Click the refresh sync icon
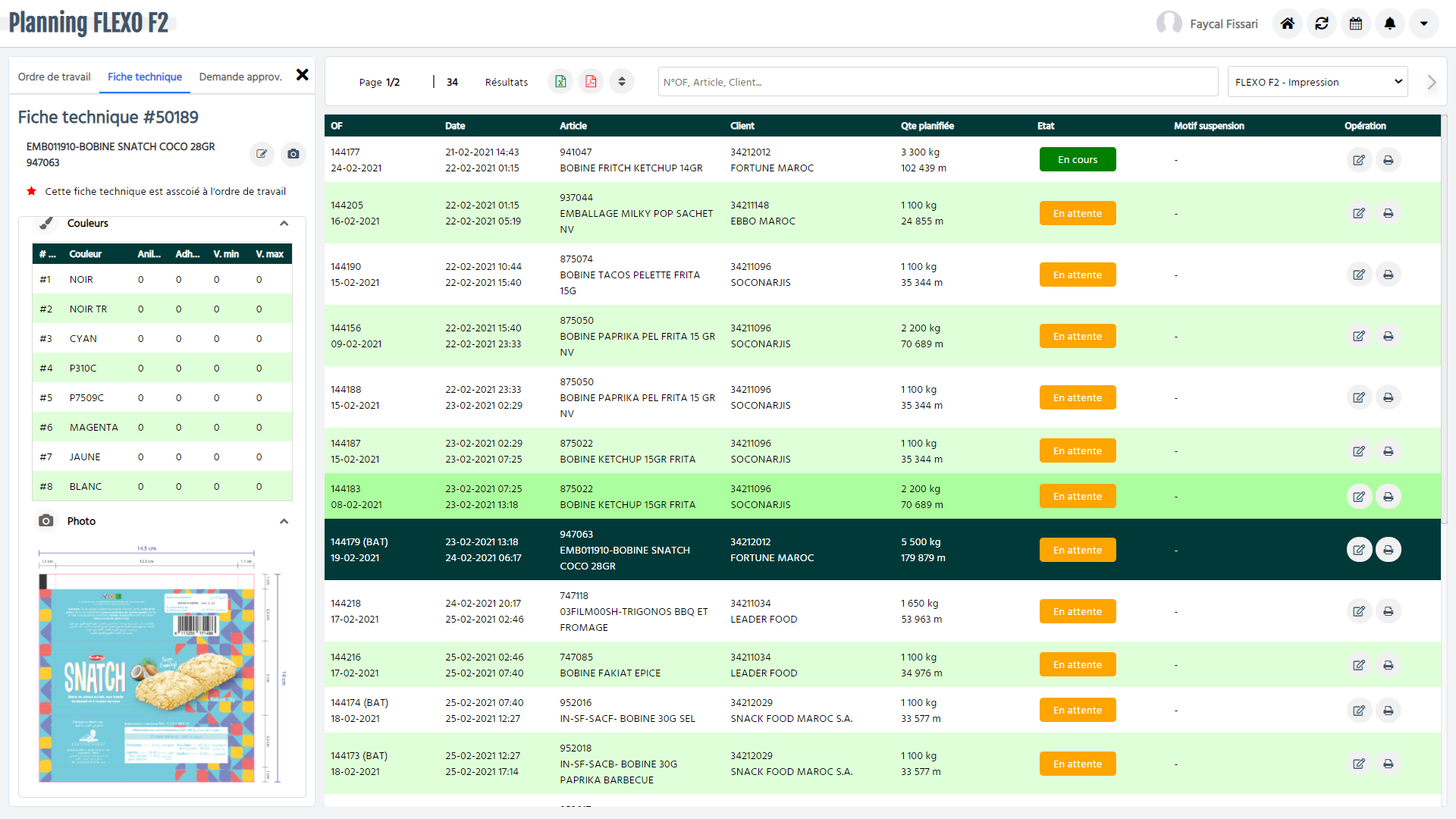 tap(1322, 24)
